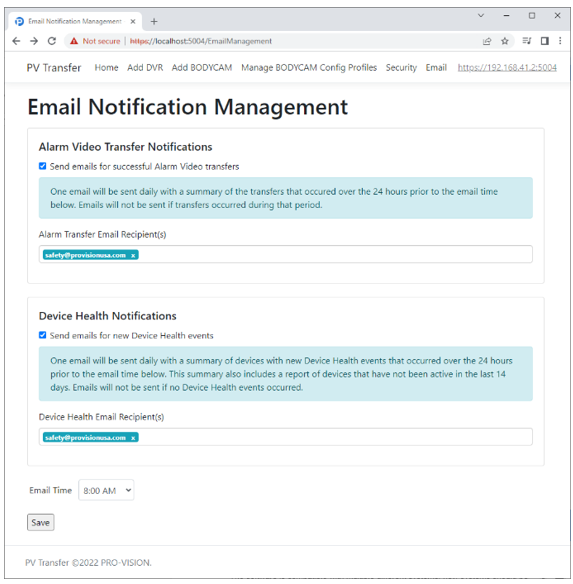Select the Email Notification Management browser tab

click(75, 21)
